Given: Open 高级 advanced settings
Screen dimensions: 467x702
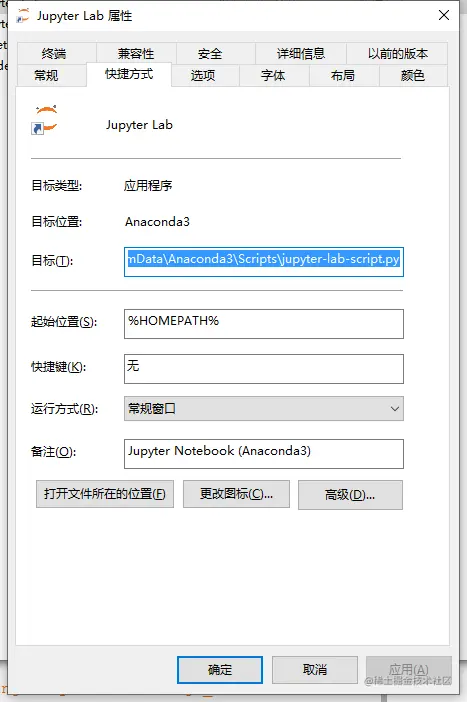Looking at the screenshot, I should 350,495.
